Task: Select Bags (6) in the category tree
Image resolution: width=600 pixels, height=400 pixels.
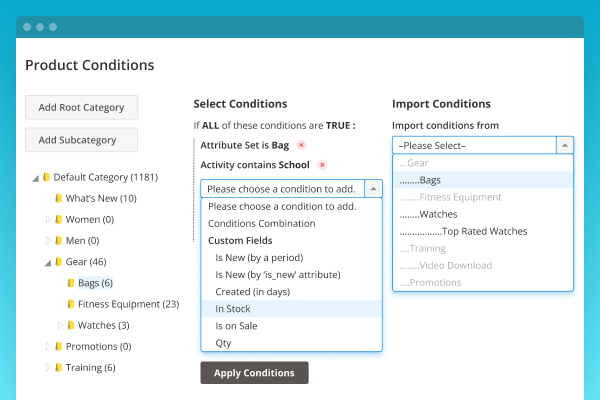Action: pyautogui.click(x=95, y=283)
